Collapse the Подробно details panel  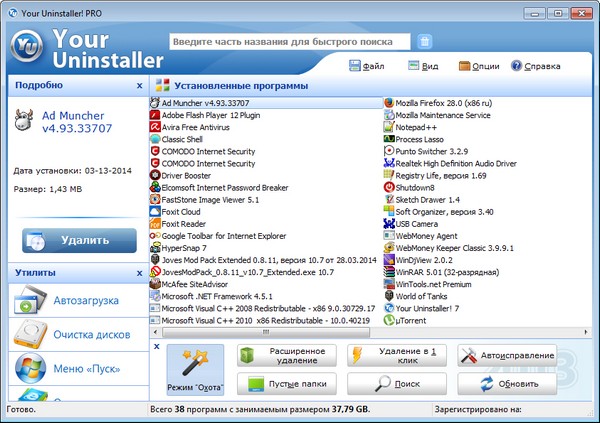[x=139, y=87]
